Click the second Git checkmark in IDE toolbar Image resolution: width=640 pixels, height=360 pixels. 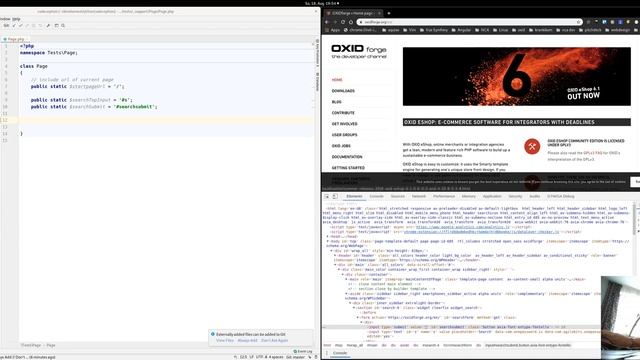[x=20, y=25]
